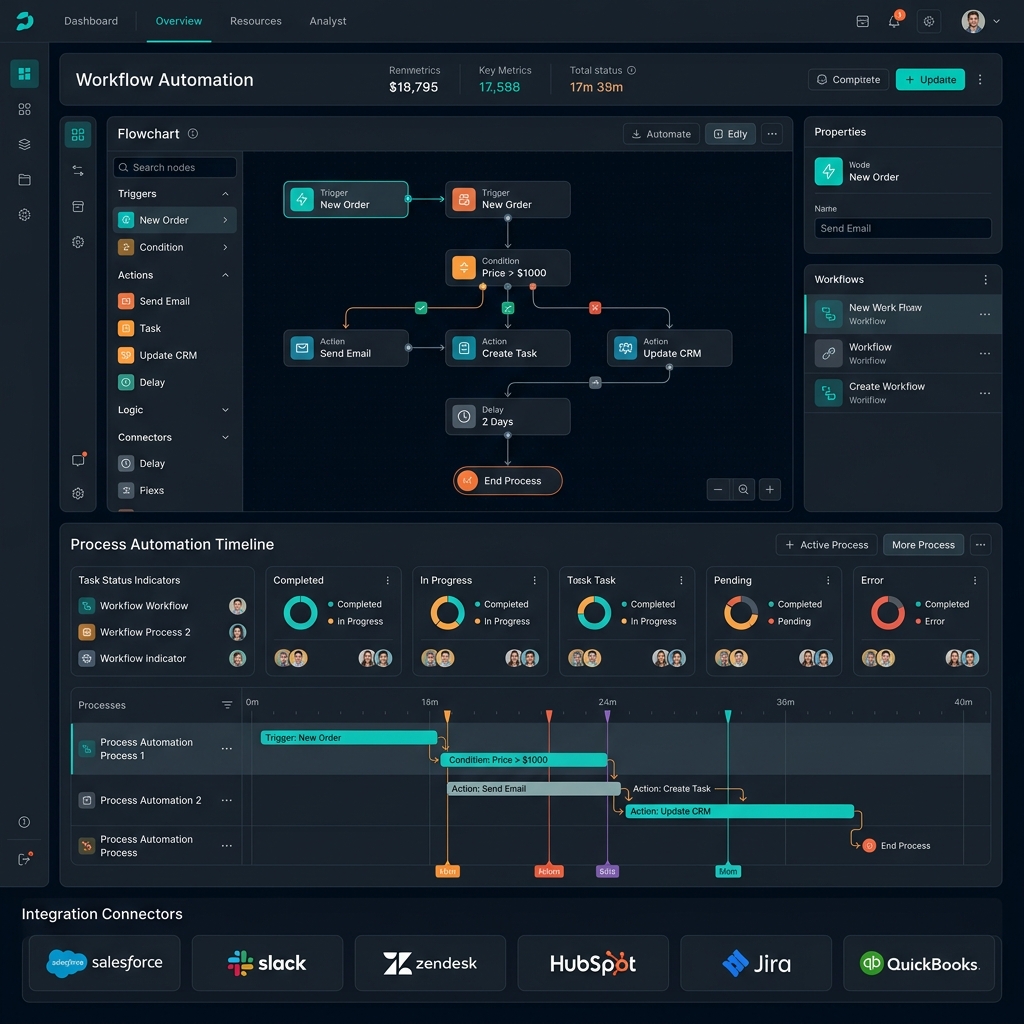The height and width of the screenshot is (1024, 1024).
Task: Switch to the Overview tab
Action: click(x=178, y=21)
